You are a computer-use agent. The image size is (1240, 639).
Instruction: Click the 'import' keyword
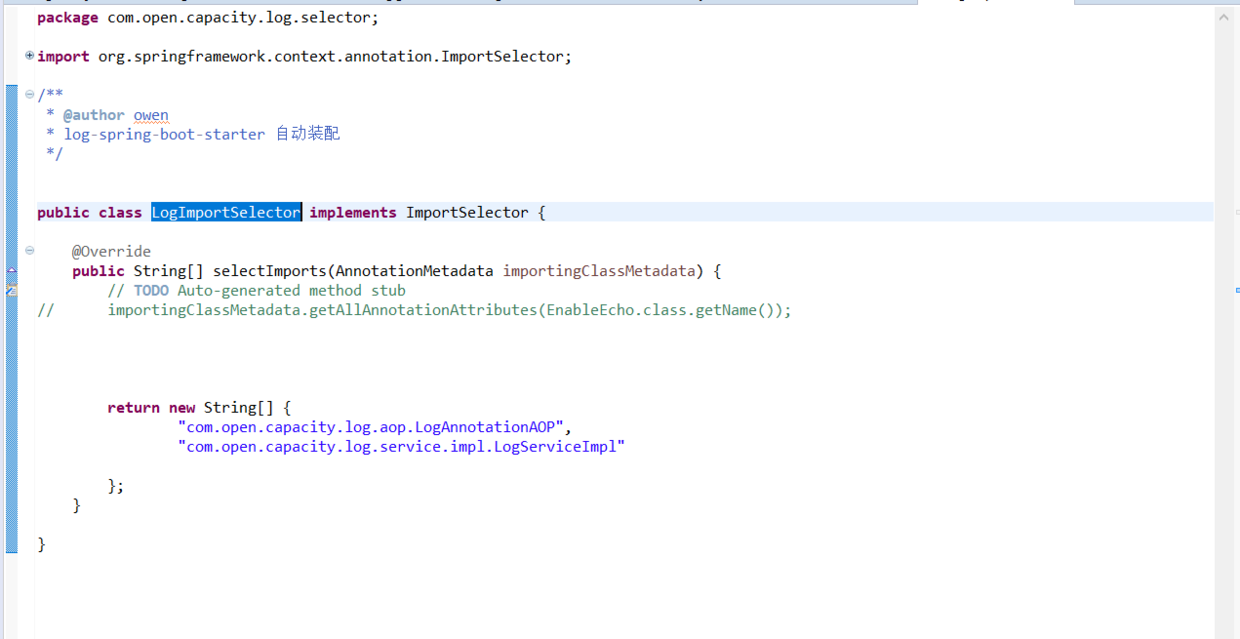pyautogui.click(x=63, y=57)
